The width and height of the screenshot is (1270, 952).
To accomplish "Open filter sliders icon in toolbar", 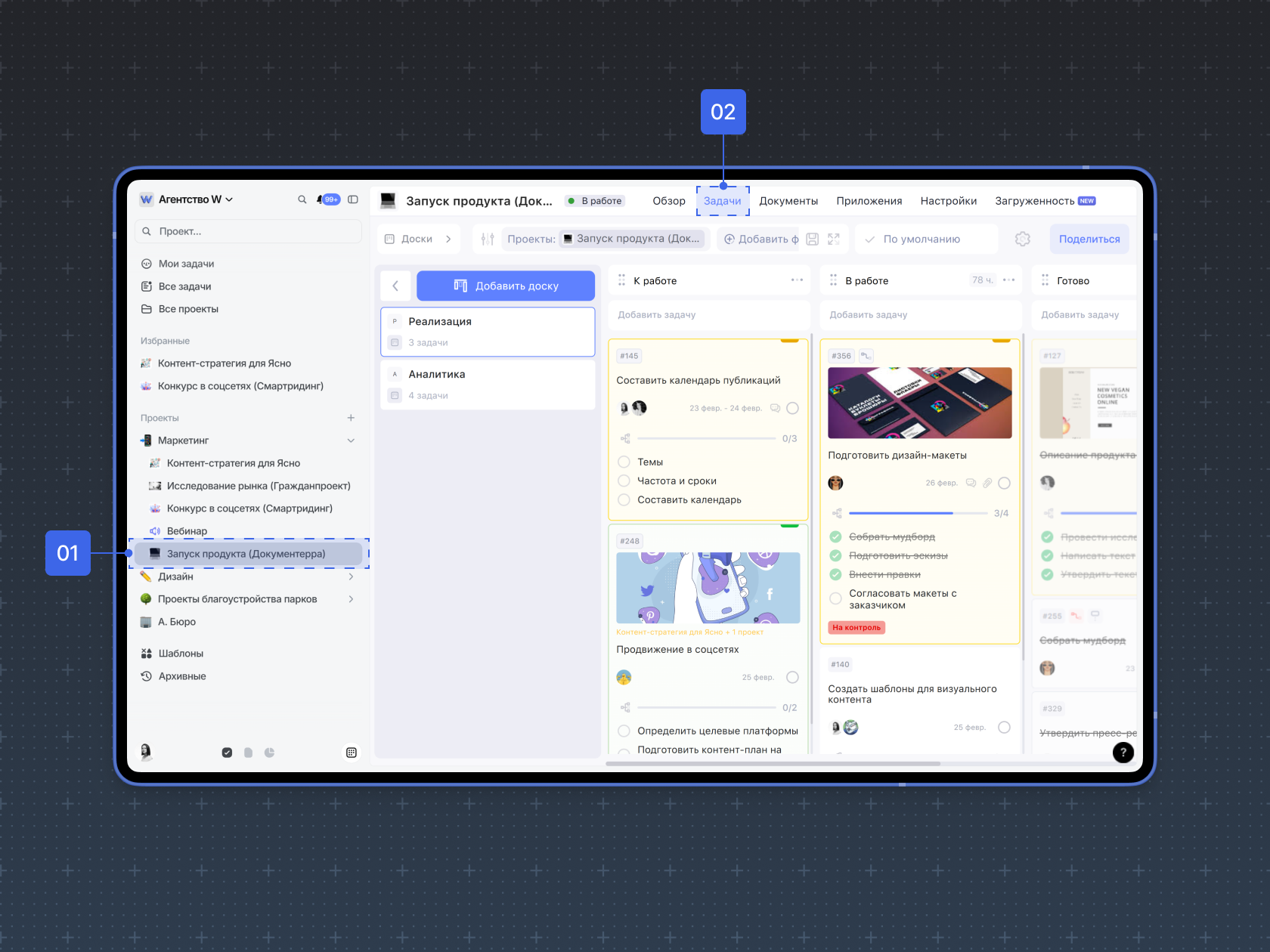I will pos(488,239).
